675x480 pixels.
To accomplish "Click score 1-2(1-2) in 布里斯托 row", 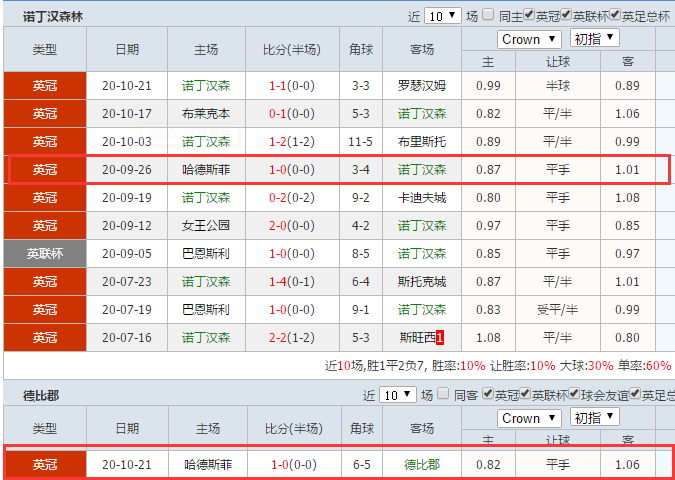I will (292, 142).
